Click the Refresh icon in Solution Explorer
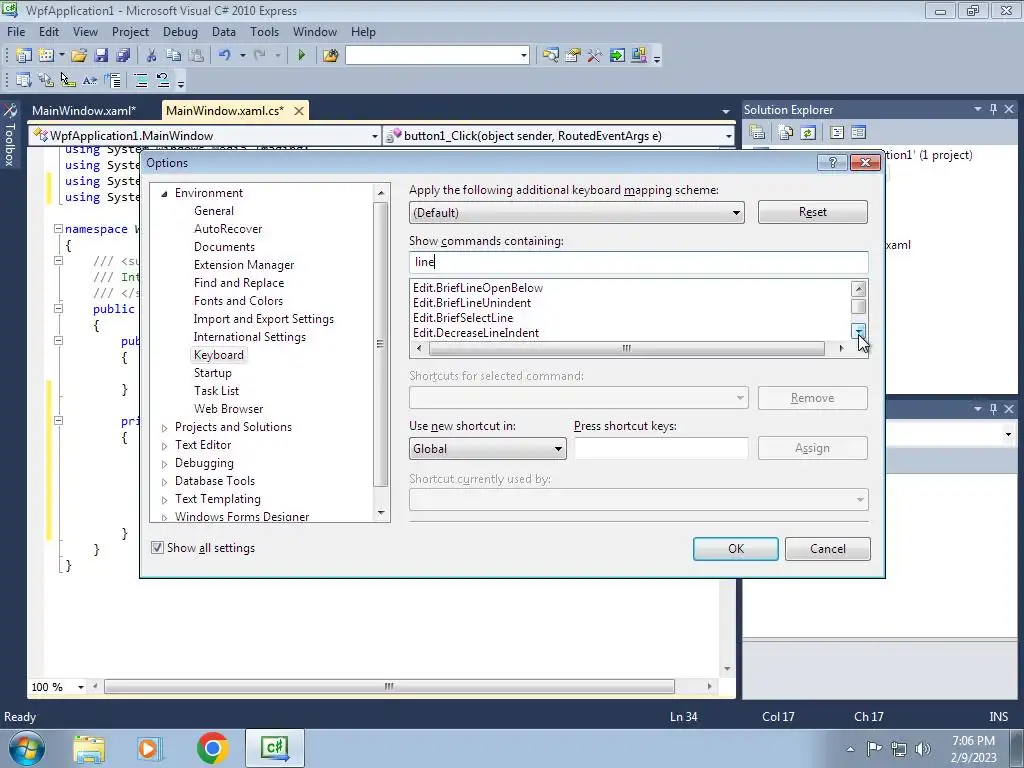 tap(808, 133)
